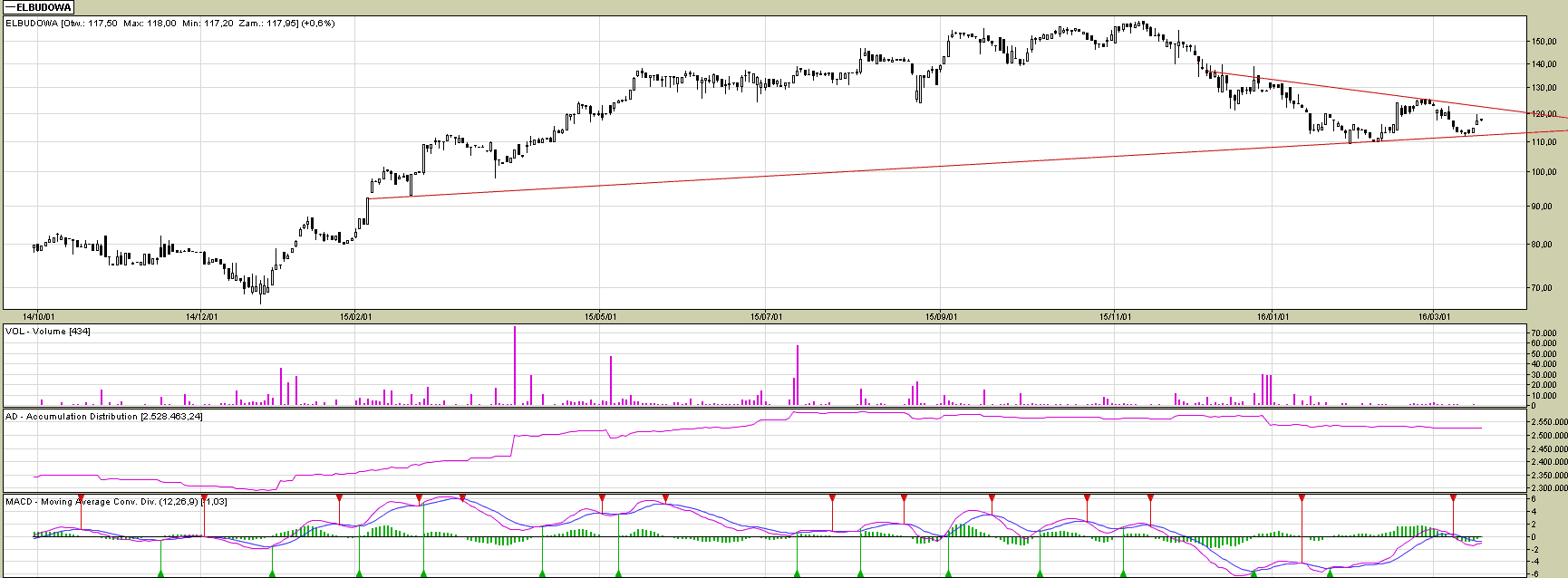Select the AD - Accumulation Distribution panel label
This screenshot has height=578, width=1568.
(104, 417)
